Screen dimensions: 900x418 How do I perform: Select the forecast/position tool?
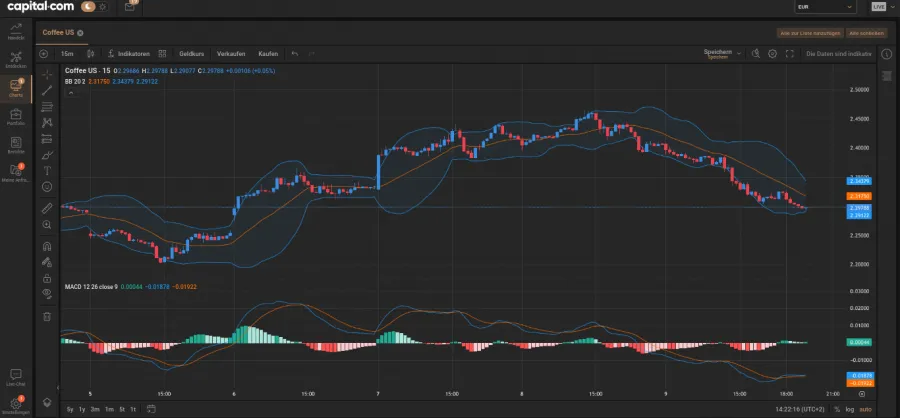coord(47,138)
